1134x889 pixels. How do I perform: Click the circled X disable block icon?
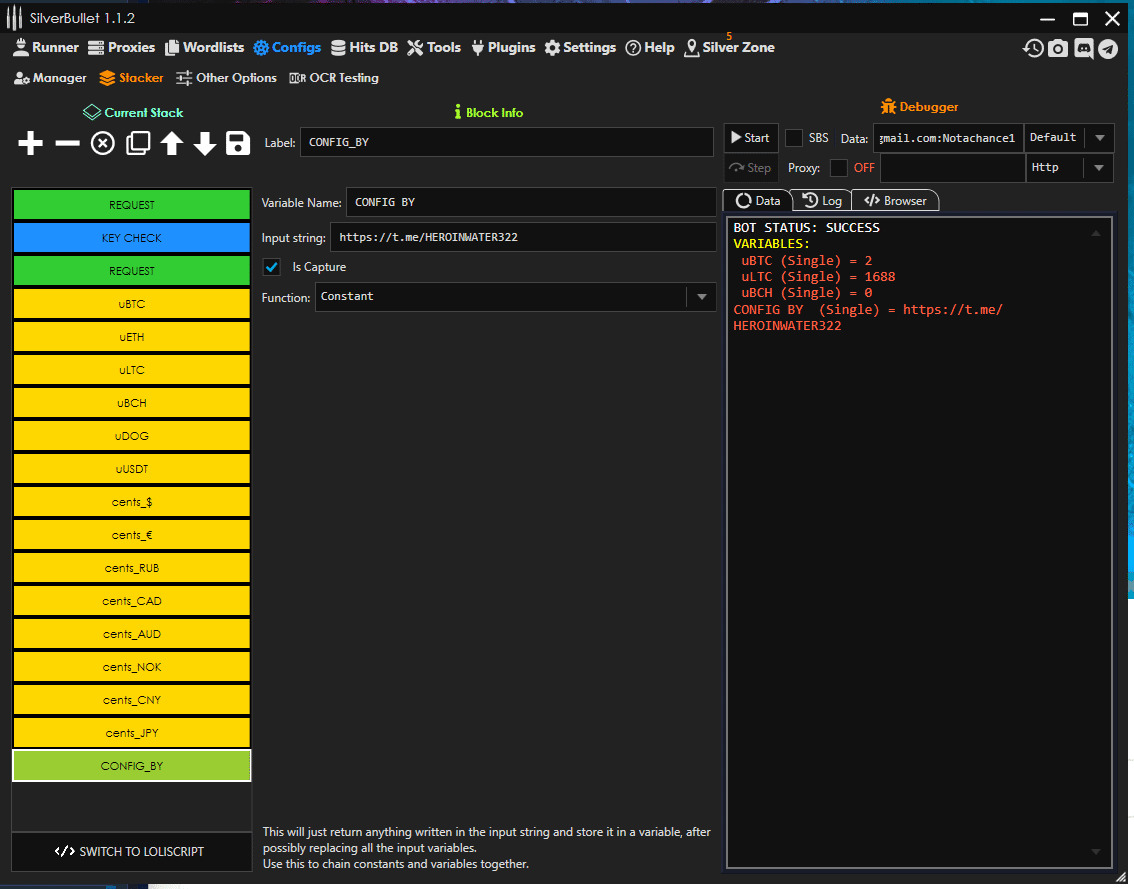[x=103, y=144]
